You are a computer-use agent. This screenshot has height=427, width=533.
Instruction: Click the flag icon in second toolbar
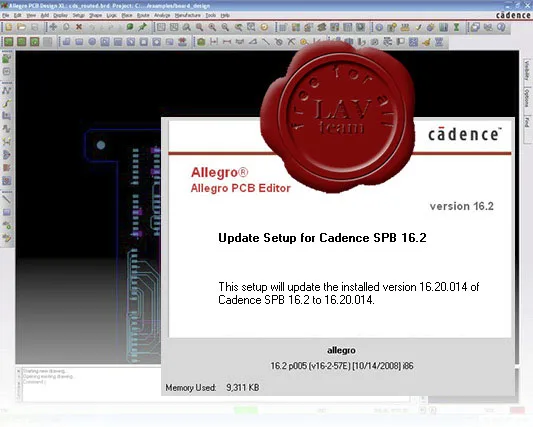(400, 42)
